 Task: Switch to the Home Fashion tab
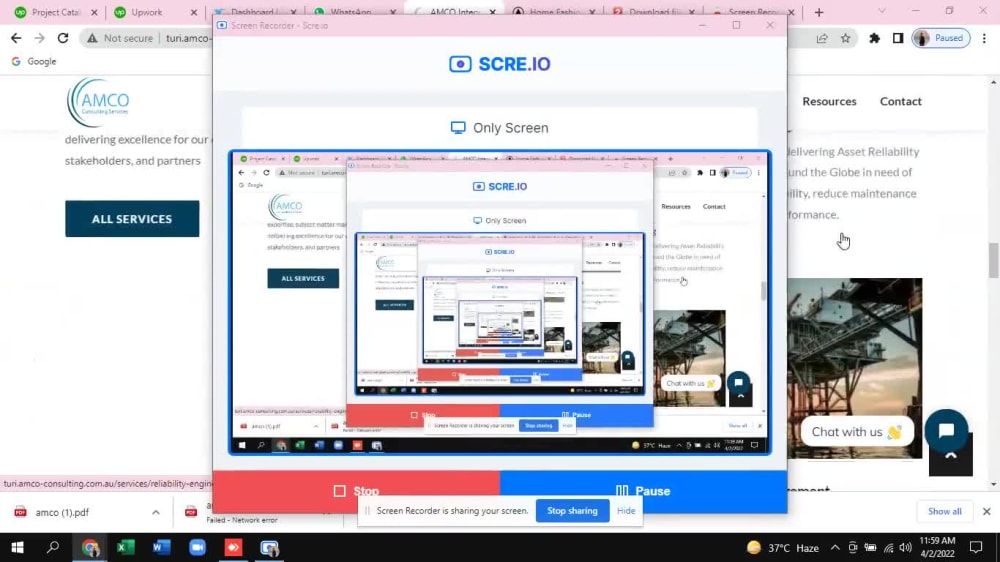click(x=554, y=12)
